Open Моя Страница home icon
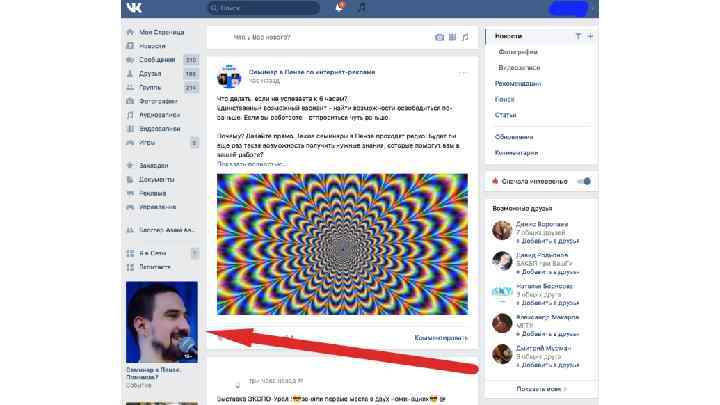720x405 pixels. click(130, 32)
